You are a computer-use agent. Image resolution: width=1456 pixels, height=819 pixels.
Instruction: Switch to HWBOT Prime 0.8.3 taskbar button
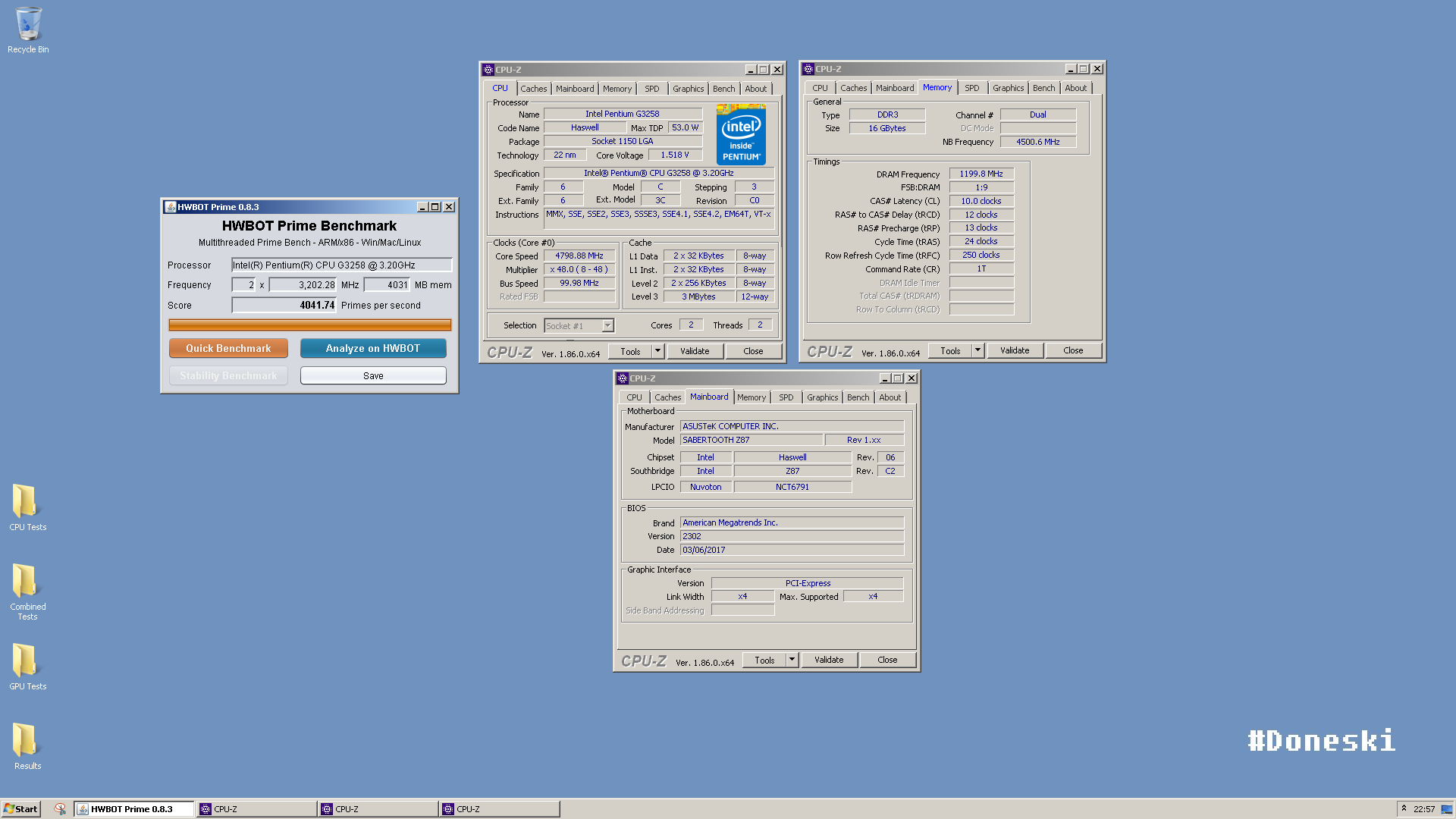[x=134, y=809]
